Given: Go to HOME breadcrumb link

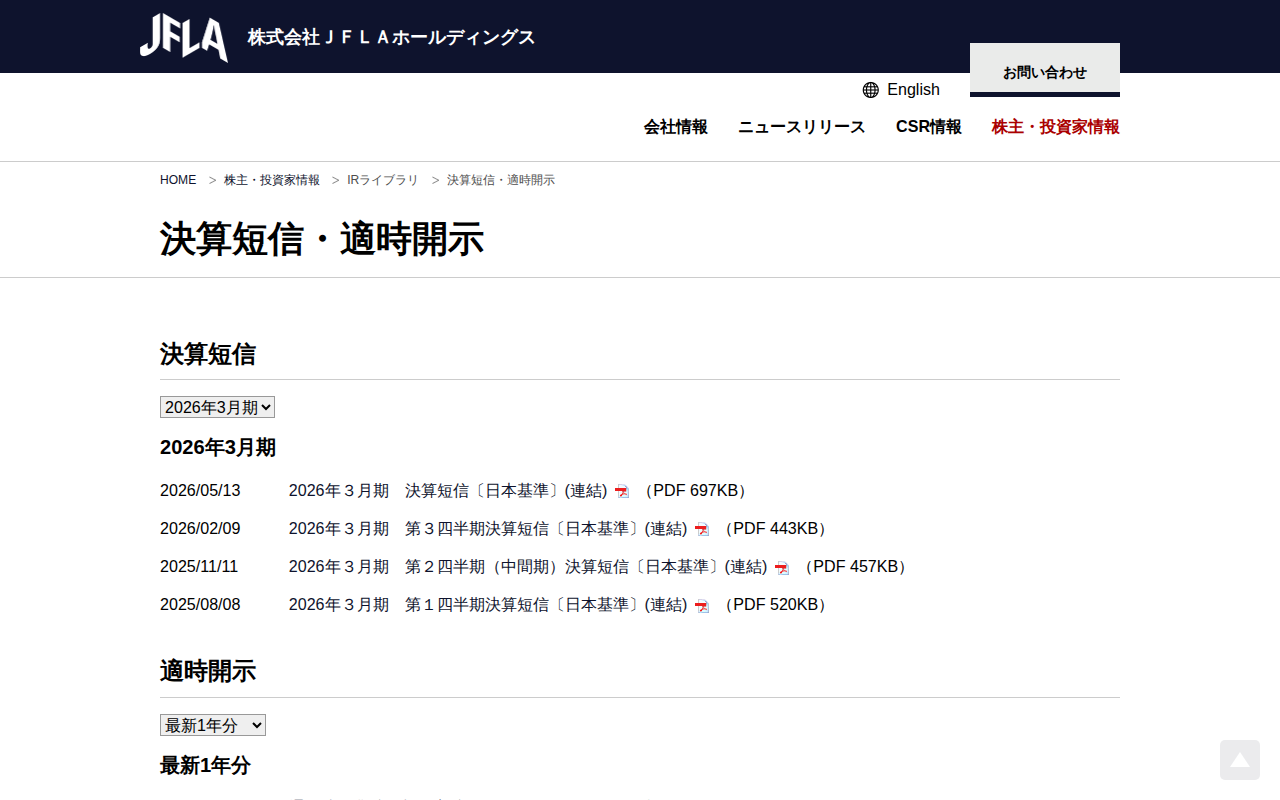Looking at the screenshot, I should [178, 180].
